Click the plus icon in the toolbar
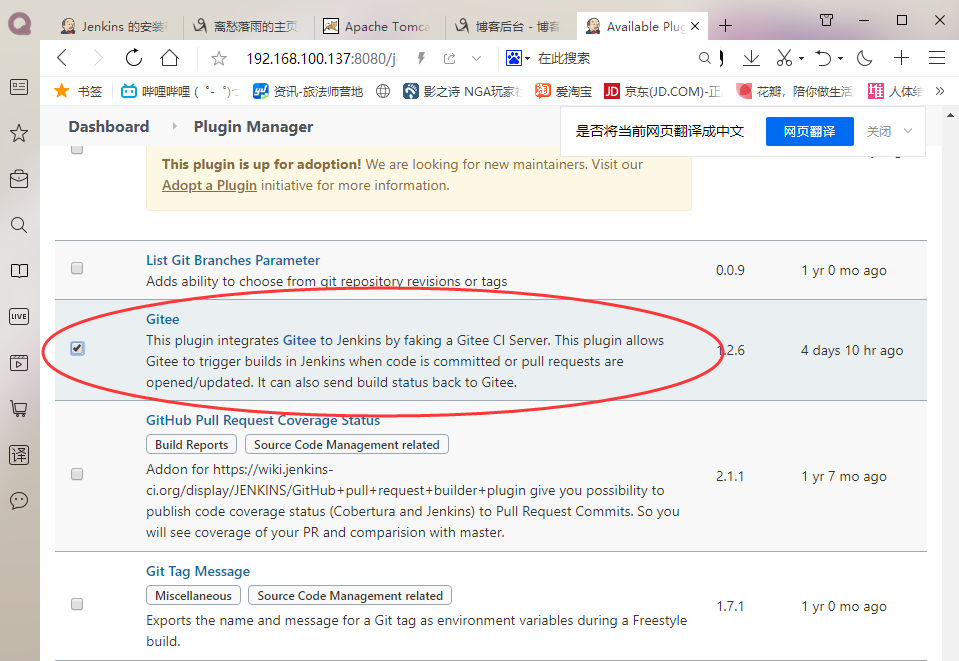959x661 pixels. (x=901, y=58)
